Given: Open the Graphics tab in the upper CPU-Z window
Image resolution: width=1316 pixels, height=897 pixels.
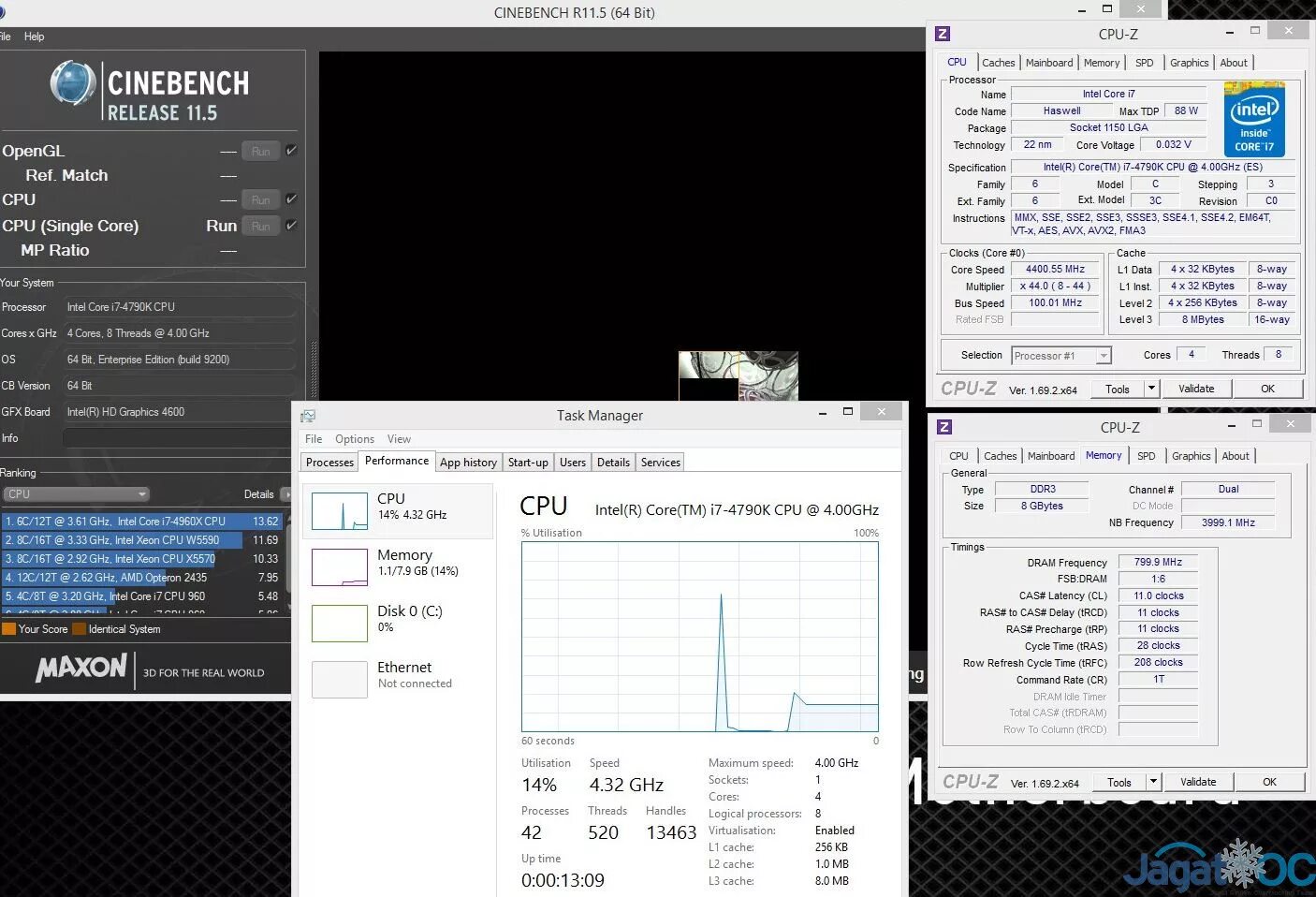Looking at the screenshot, I should click(1190, 63).
